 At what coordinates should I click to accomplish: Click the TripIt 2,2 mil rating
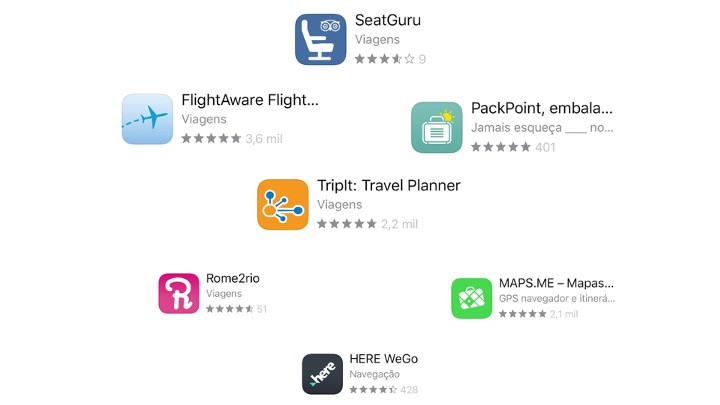(x=367, y=224)
